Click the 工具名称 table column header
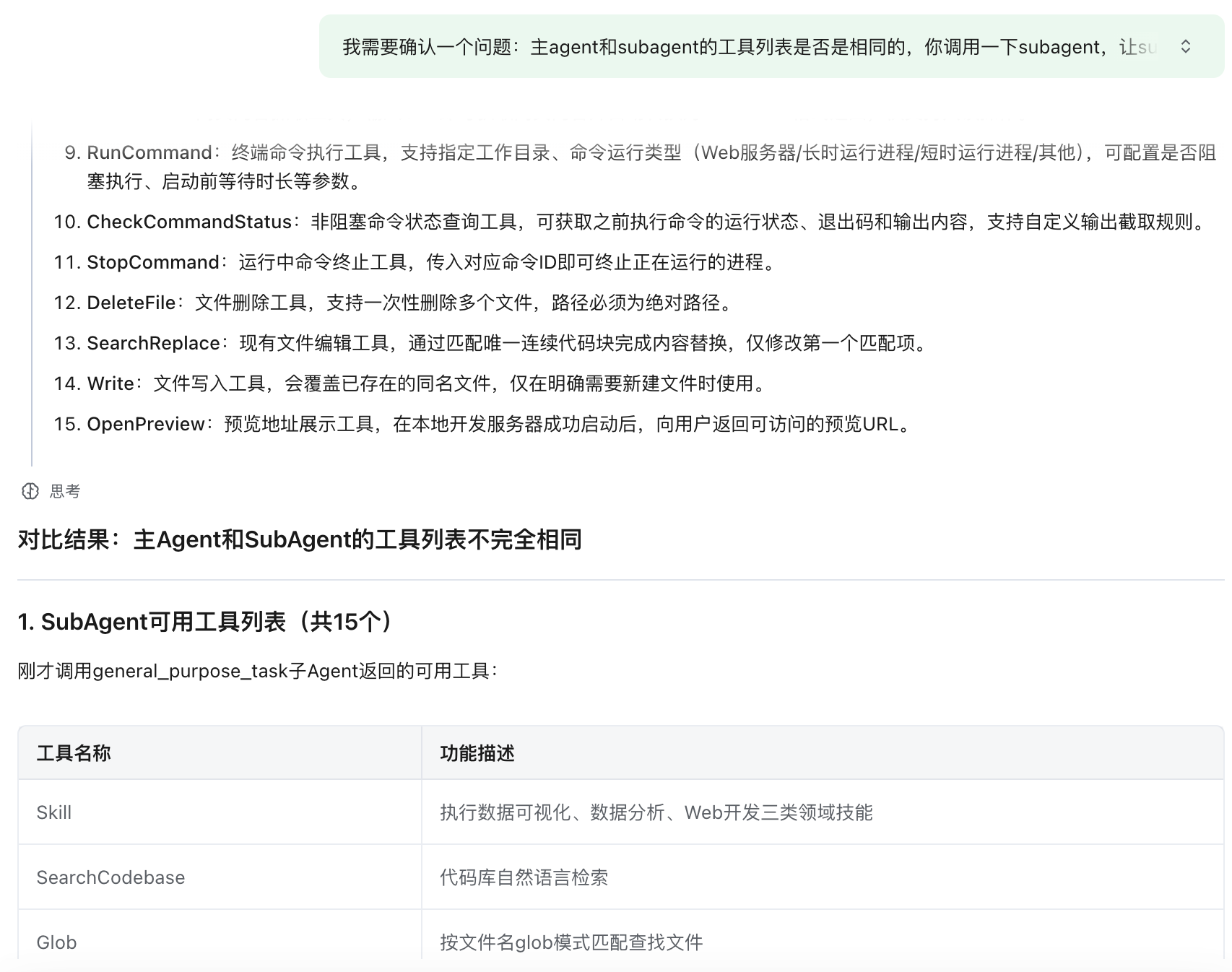 (x=220, y=753)
